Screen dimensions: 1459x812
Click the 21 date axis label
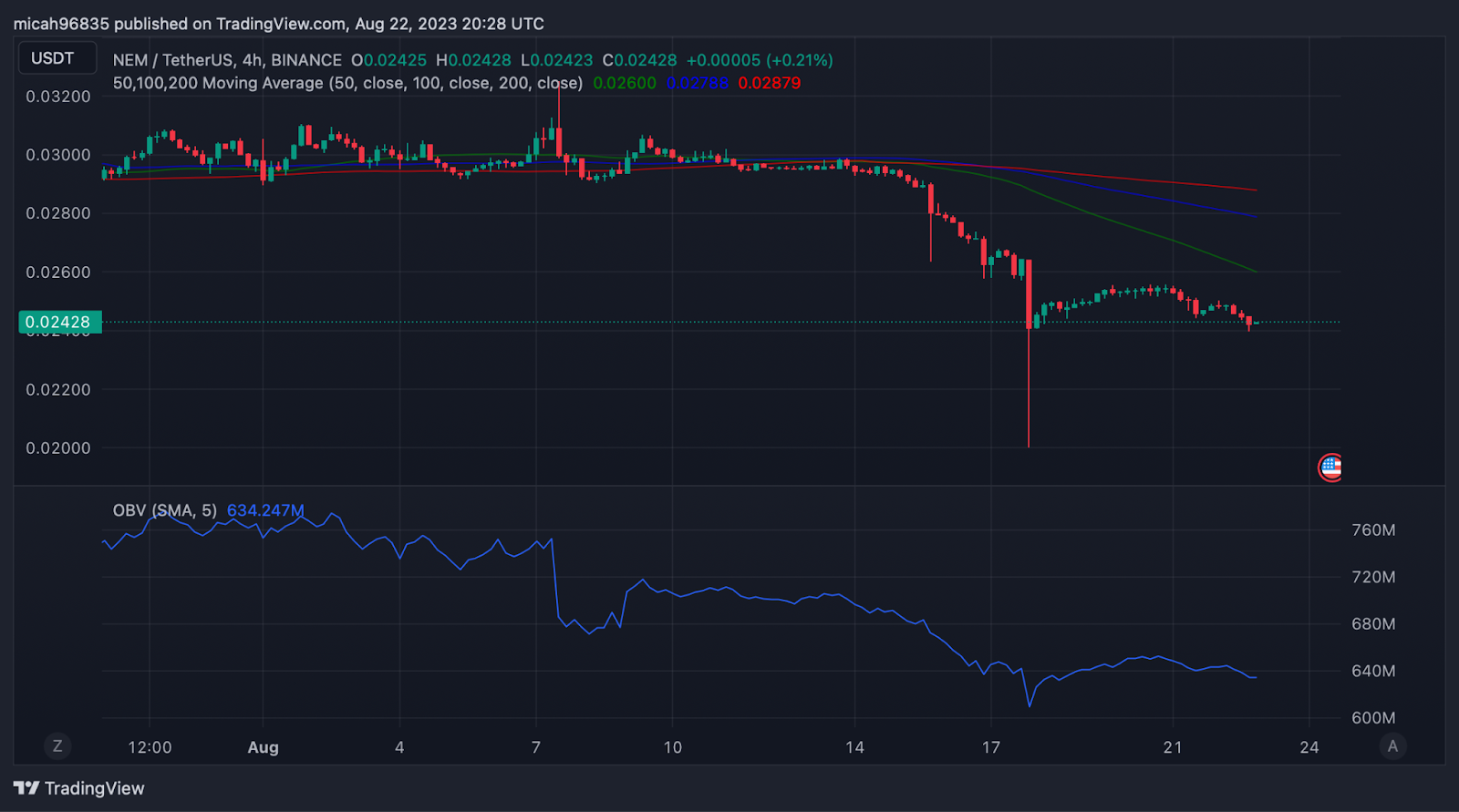pyautogui.click(x=1173, y=747)
